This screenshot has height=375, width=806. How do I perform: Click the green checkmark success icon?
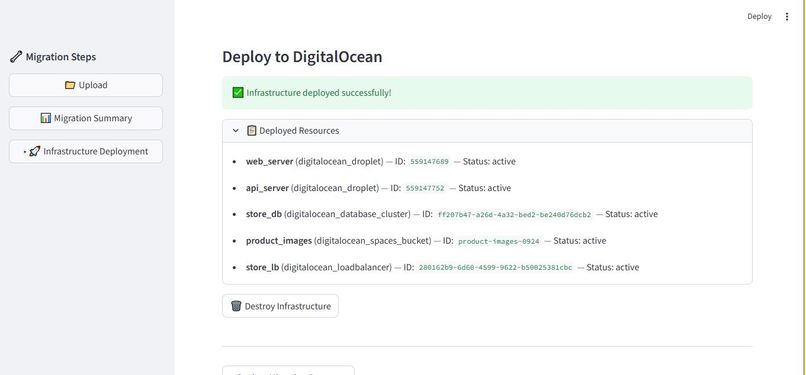(x=237, y=93)
